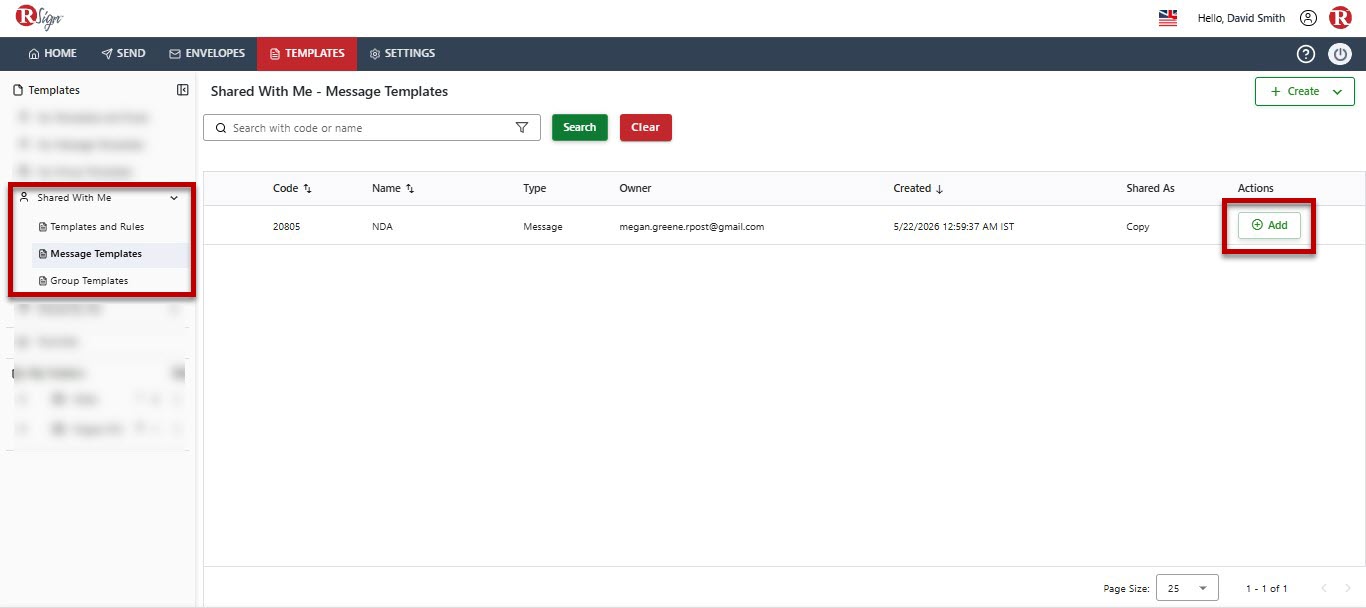1366x608 pixels.
Task: Add the NDA message template
Action: 1269,226
